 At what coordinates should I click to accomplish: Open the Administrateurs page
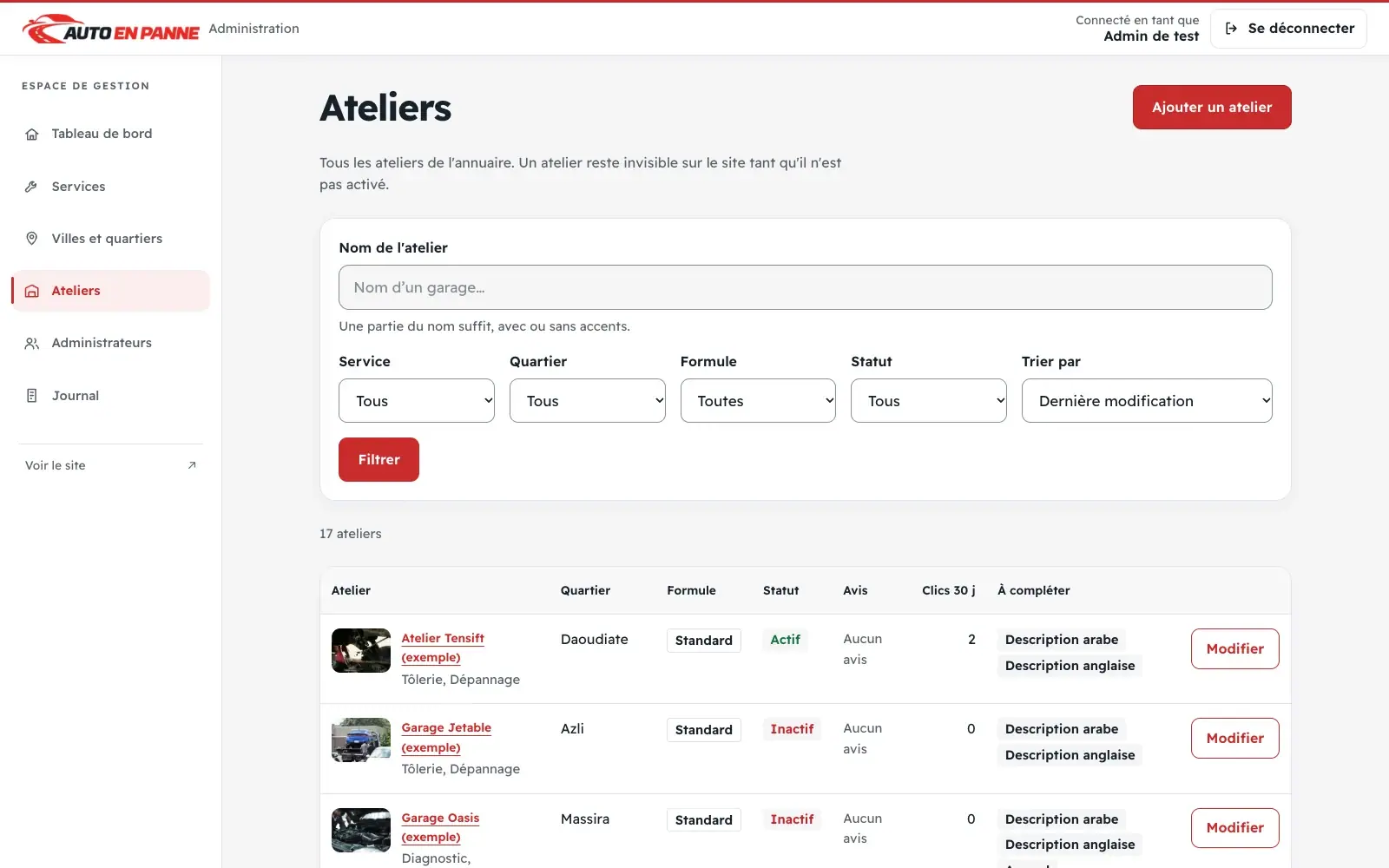click(111, 343)
